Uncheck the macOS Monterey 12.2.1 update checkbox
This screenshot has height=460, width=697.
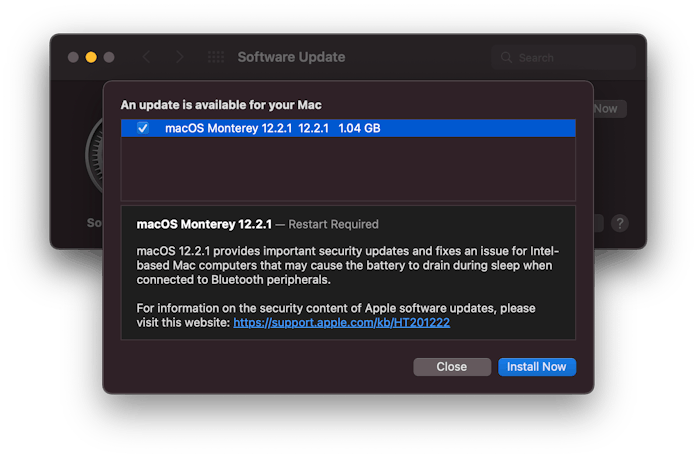click(143, 128)
